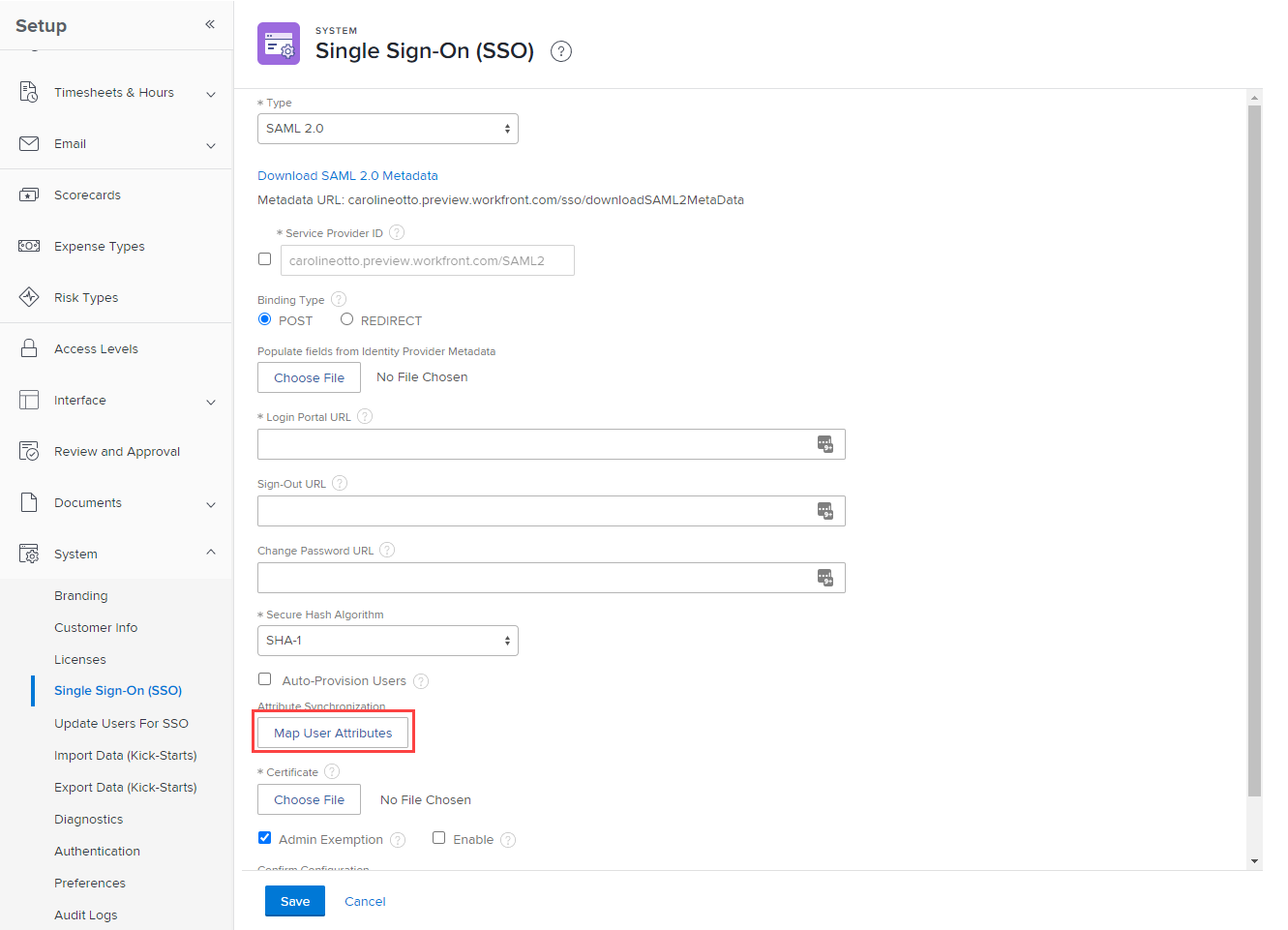Click the Change Password URL field icon
Viewport: 1288px width, 930px height.
(824, 578)
